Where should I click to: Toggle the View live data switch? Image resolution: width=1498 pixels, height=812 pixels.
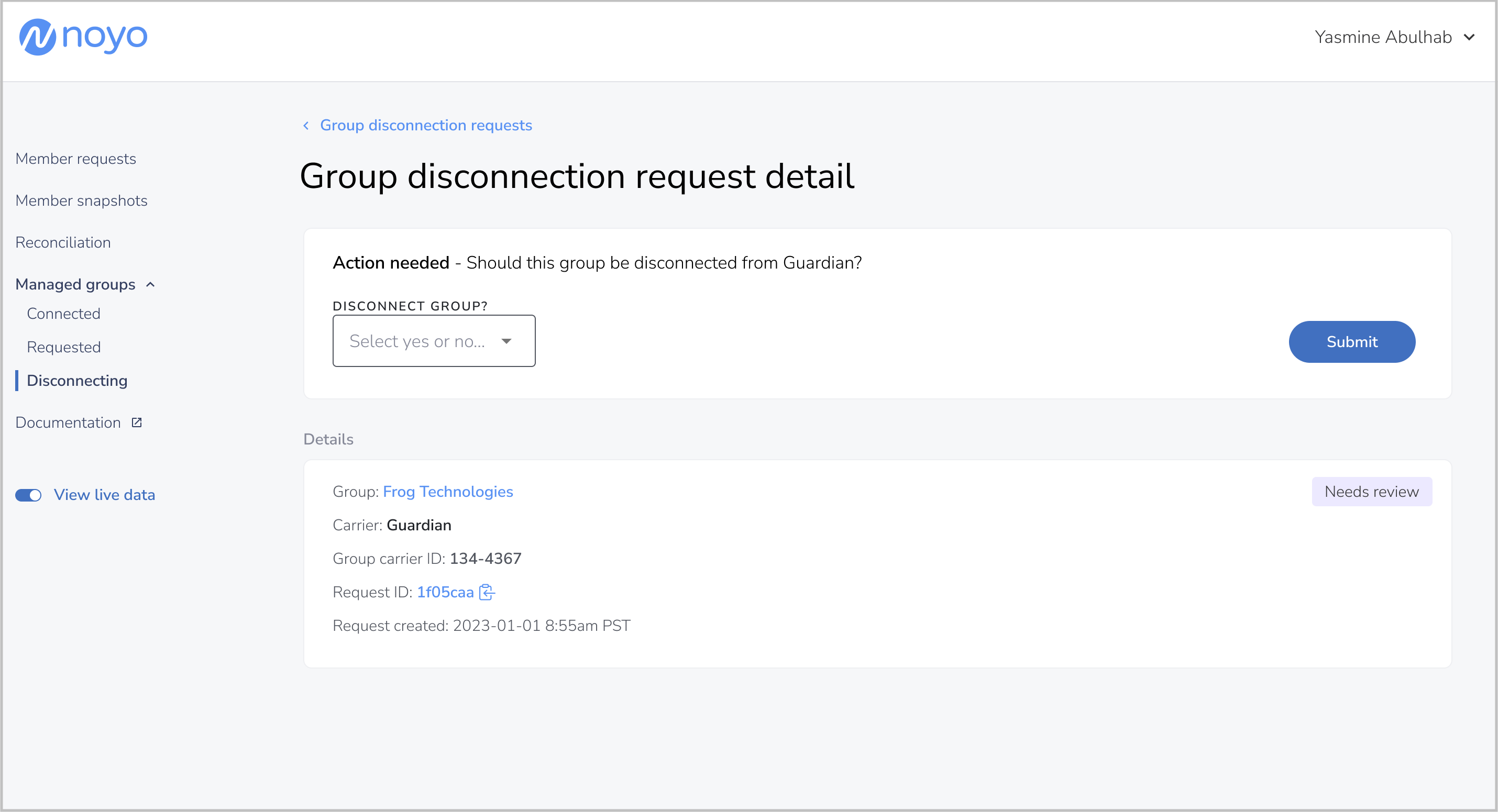28,495
